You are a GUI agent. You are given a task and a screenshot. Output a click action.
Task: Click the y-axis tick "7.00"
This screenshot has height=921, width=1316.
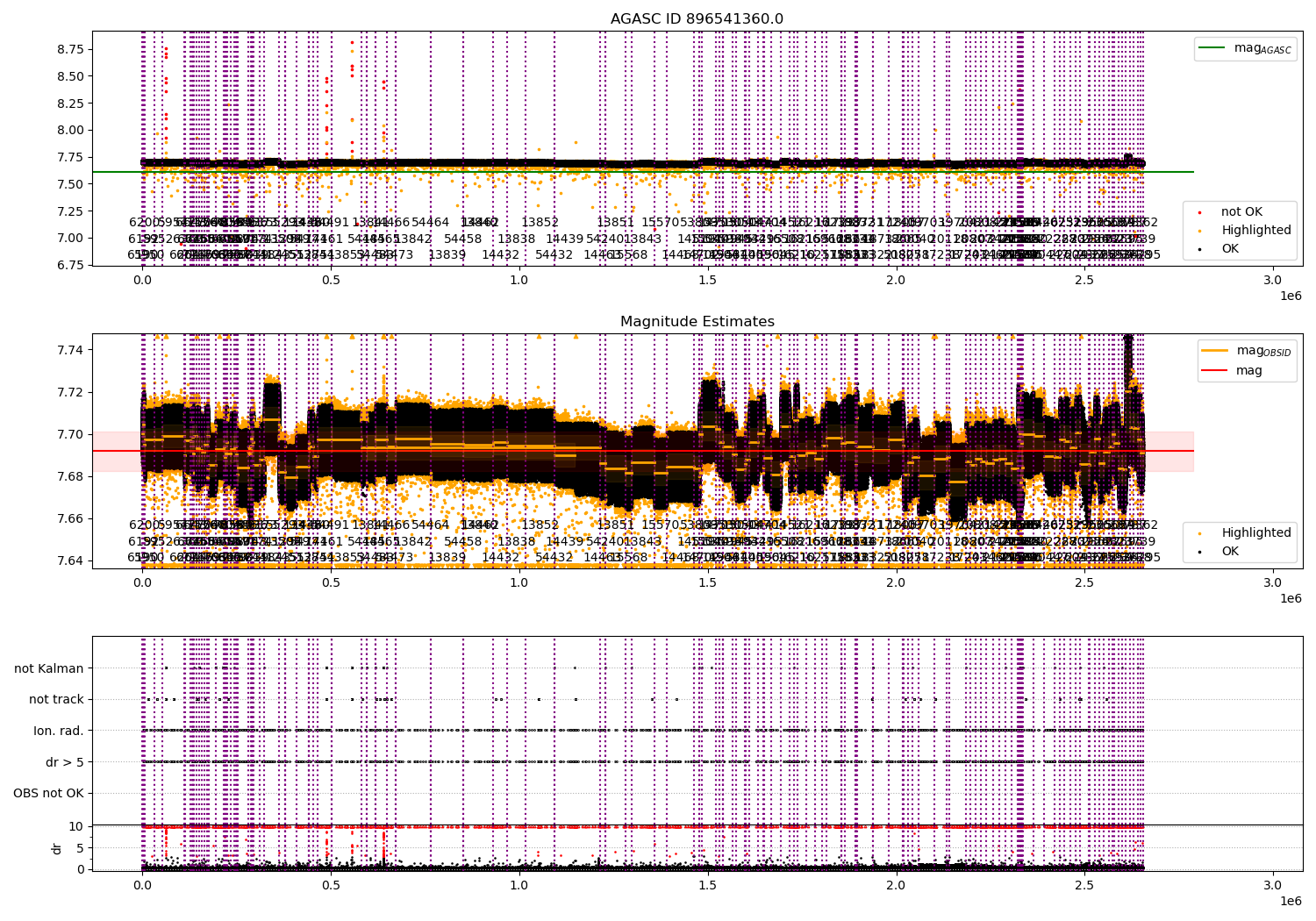click(x=70, y=238)
